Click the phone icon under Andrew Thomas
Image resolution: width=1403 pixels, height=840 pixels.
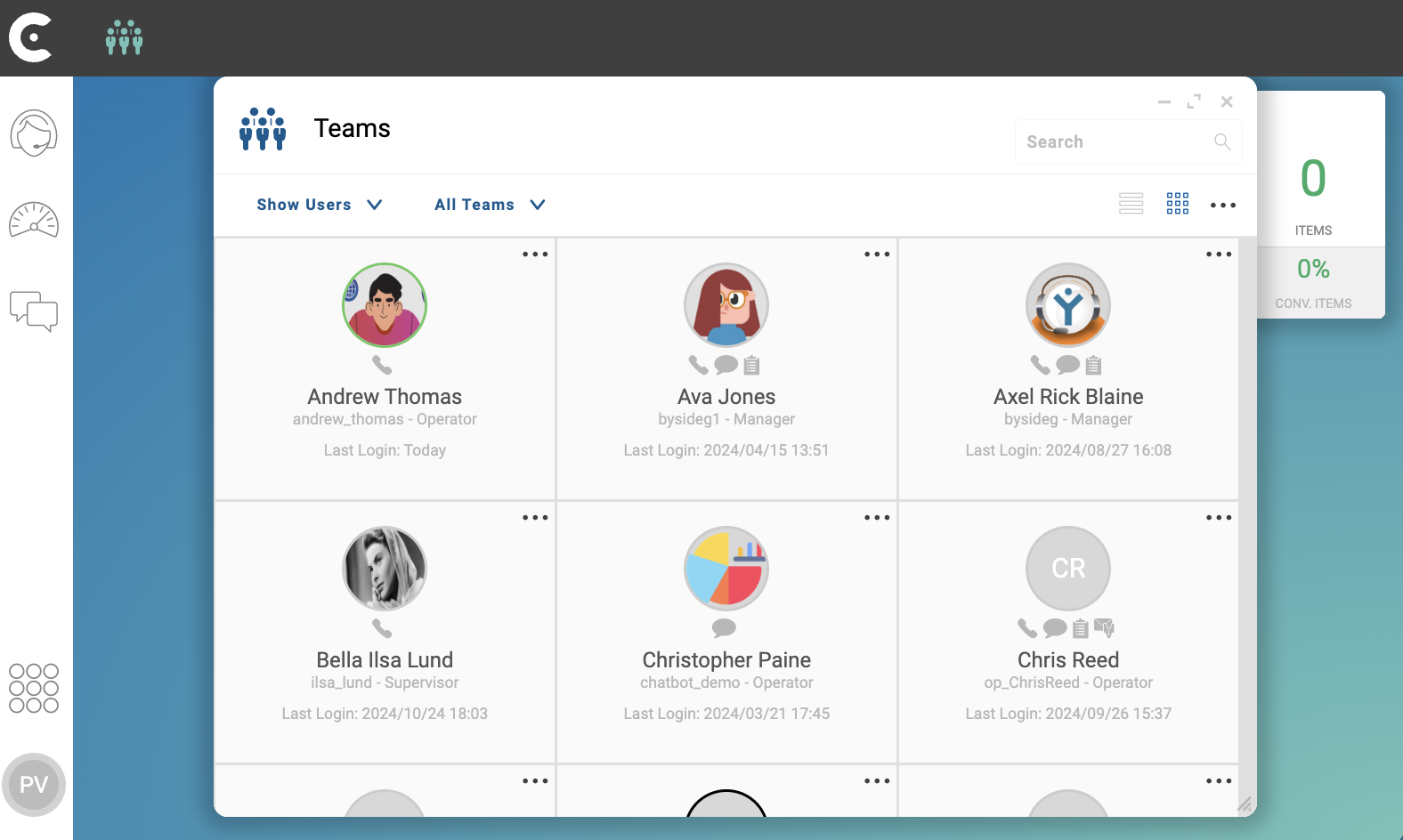point(382,365)
